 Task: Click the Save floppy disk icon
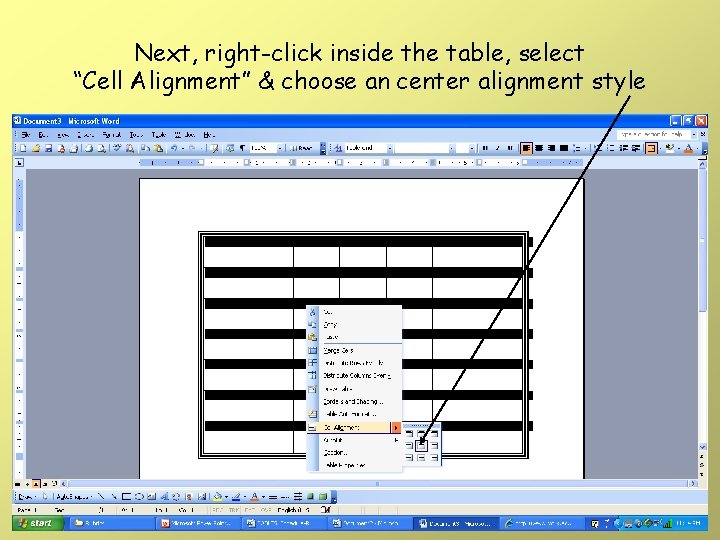(48, 148)
